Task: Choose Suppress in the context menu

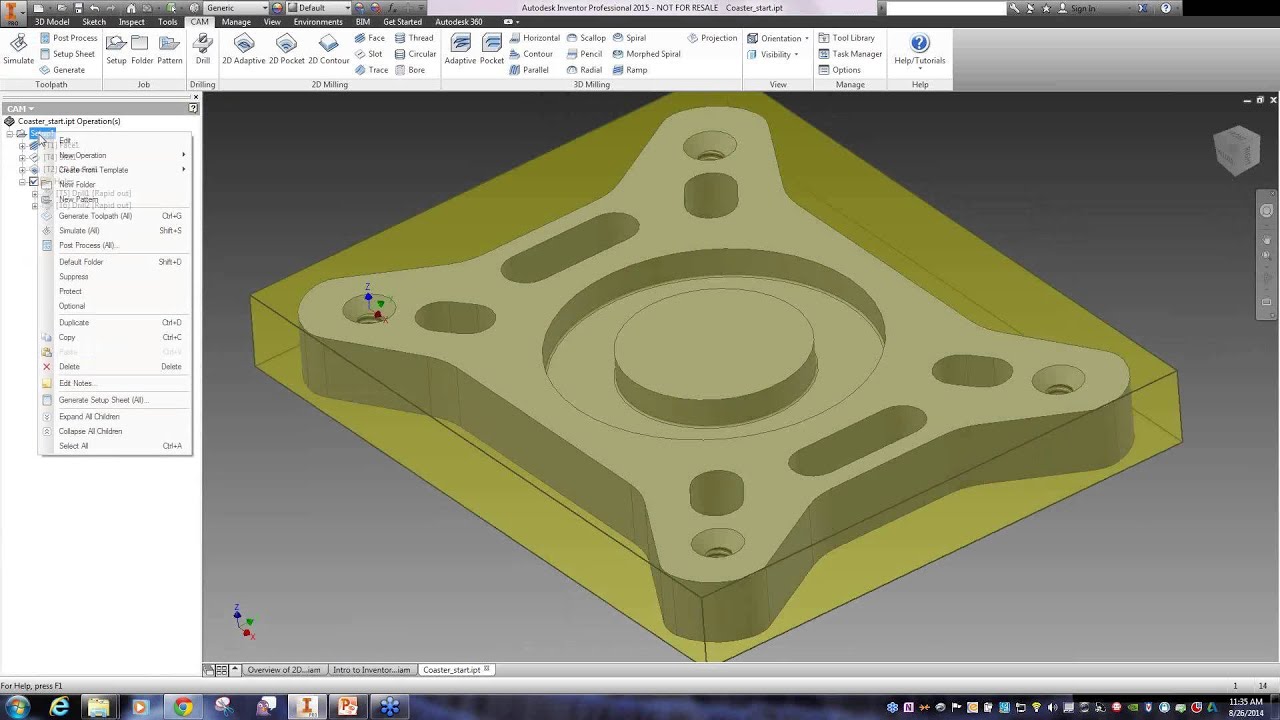Action: coord(115,277)
